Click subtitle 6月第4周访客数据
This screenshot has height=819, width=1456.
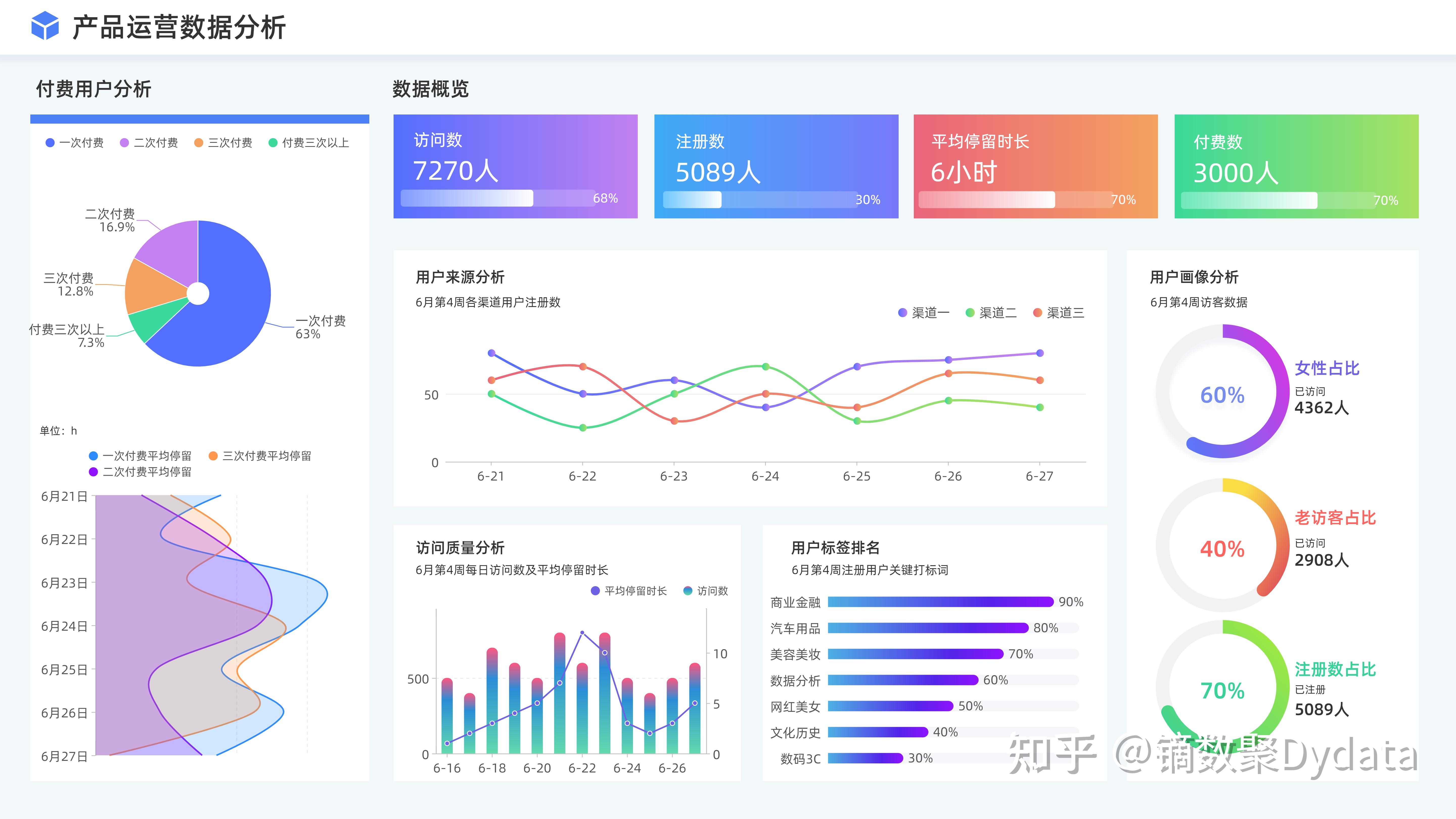point(1199,302)
